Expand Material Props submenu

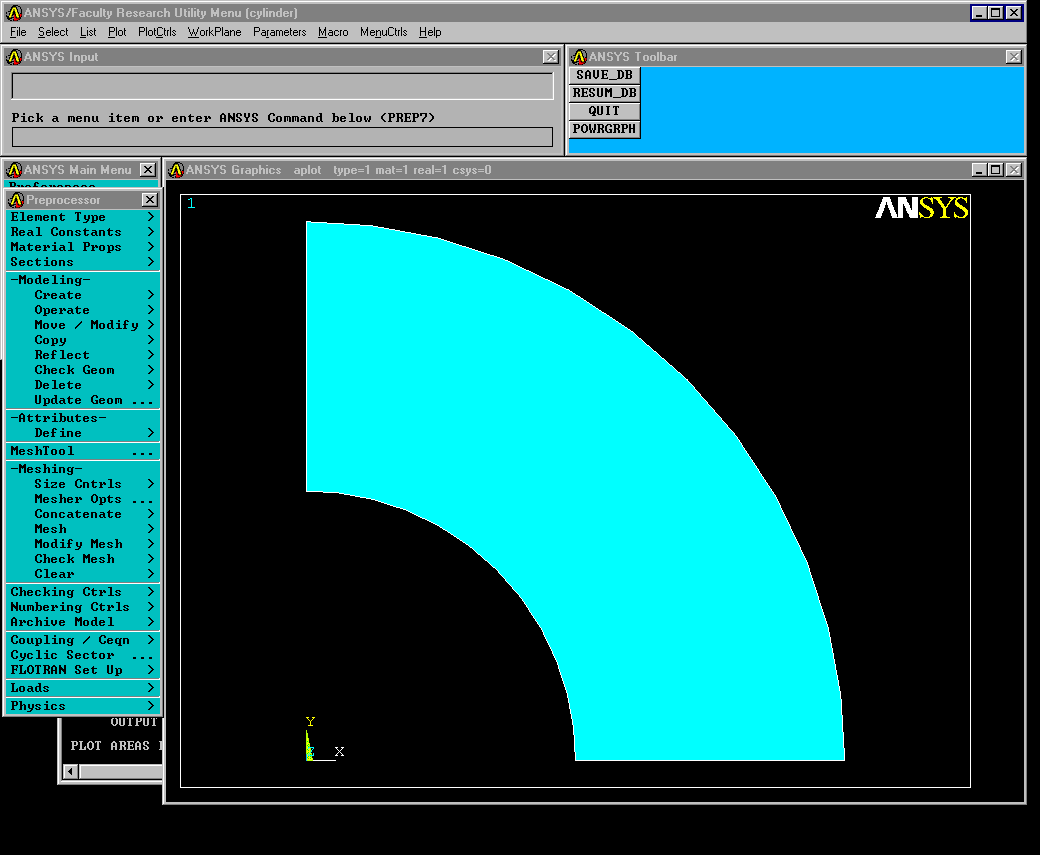(83, 247)
